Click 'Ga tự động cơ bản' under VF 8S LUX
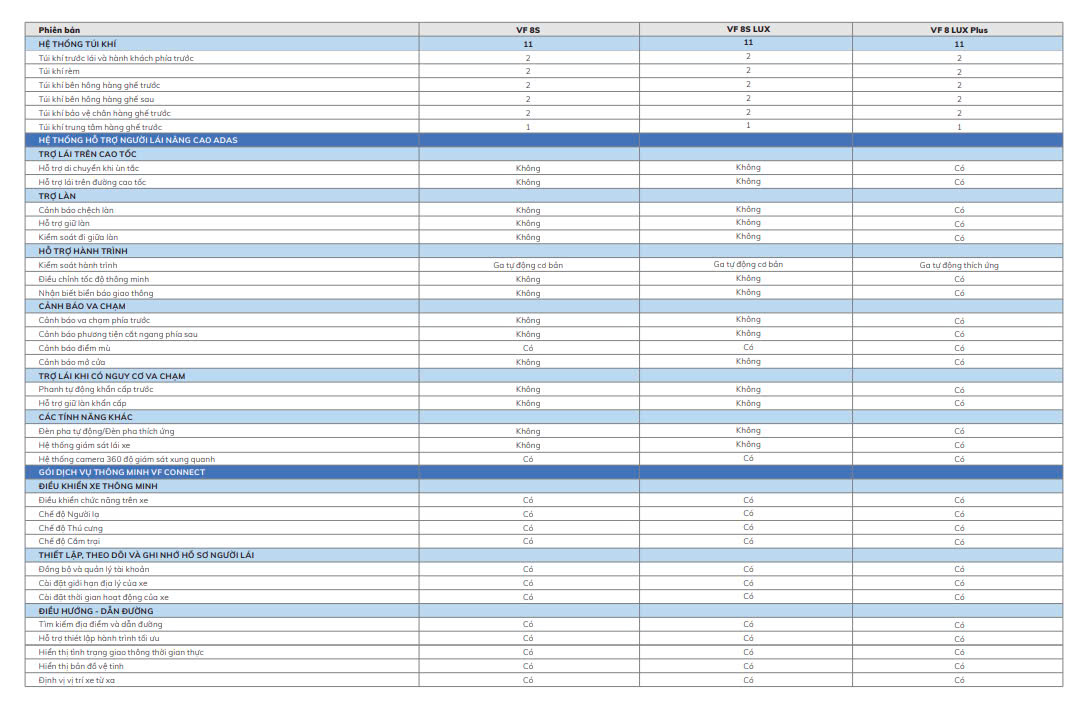 click(x=748, y=264)
